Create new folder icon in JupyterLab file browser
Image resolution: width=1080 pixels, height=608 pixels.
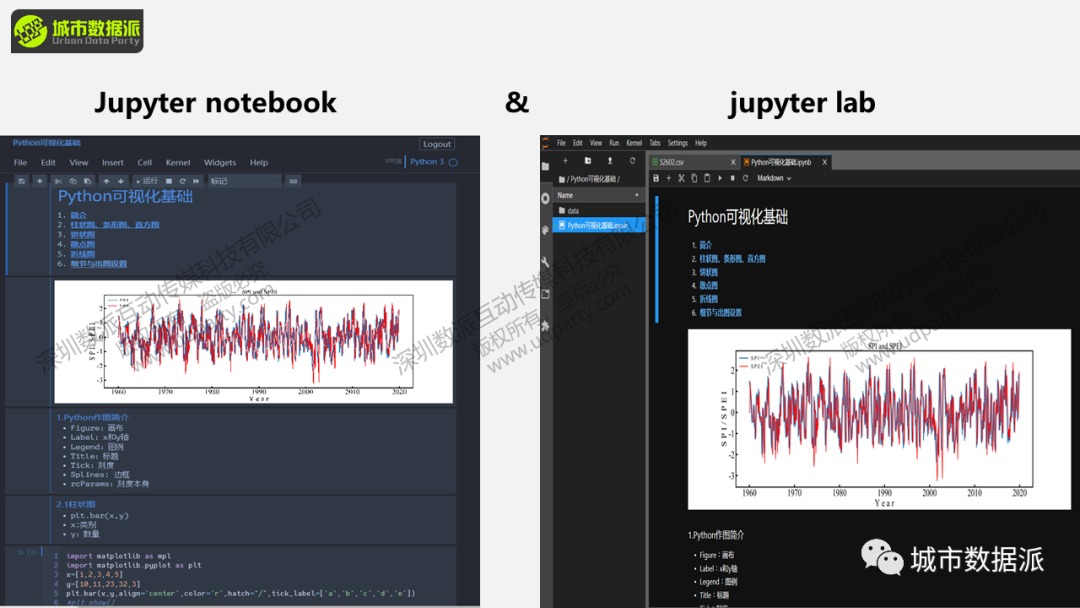click(x=588, y=160)
